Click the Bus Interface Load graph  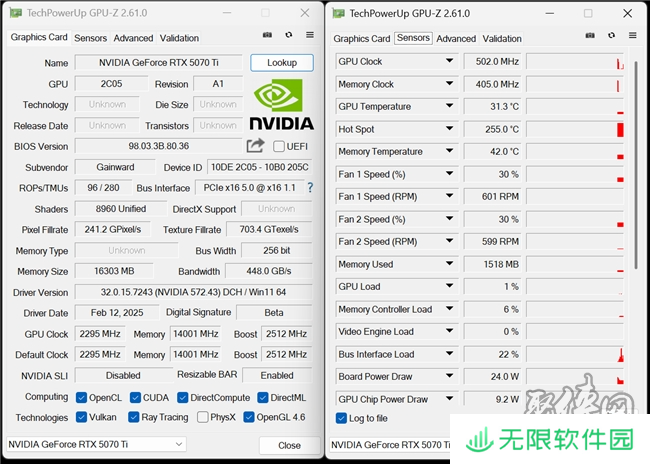click(575, 354)
